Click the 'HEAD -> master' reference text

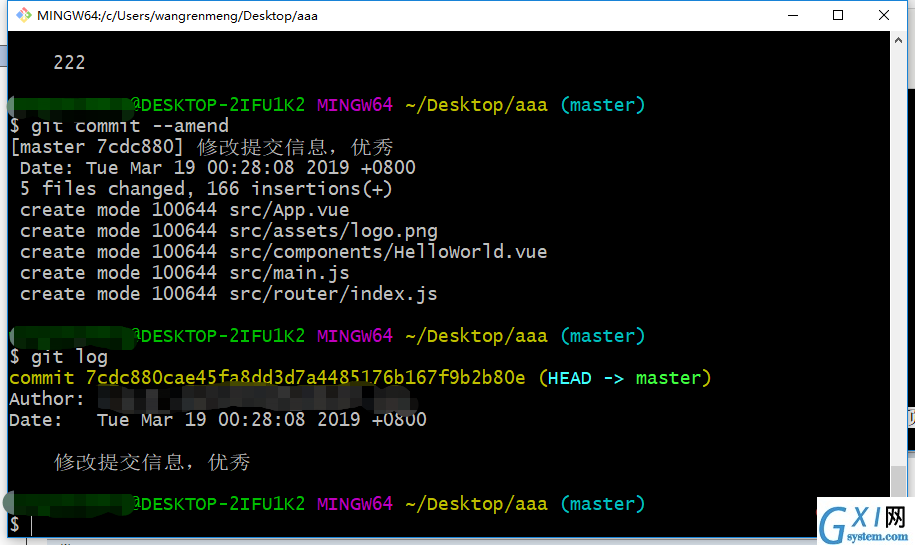pyautogui.click(x=624, y=378)
